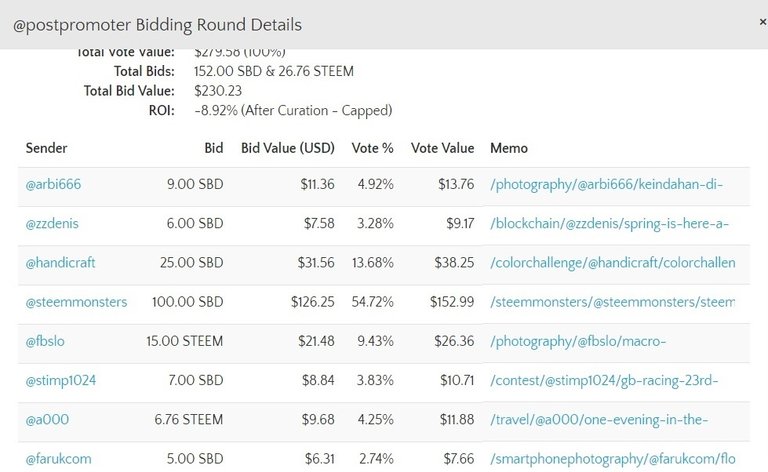Open the /blockchain/@zzdenis spring memo link
Viewport: 768px width, 472px height.
tap(609, 223)
